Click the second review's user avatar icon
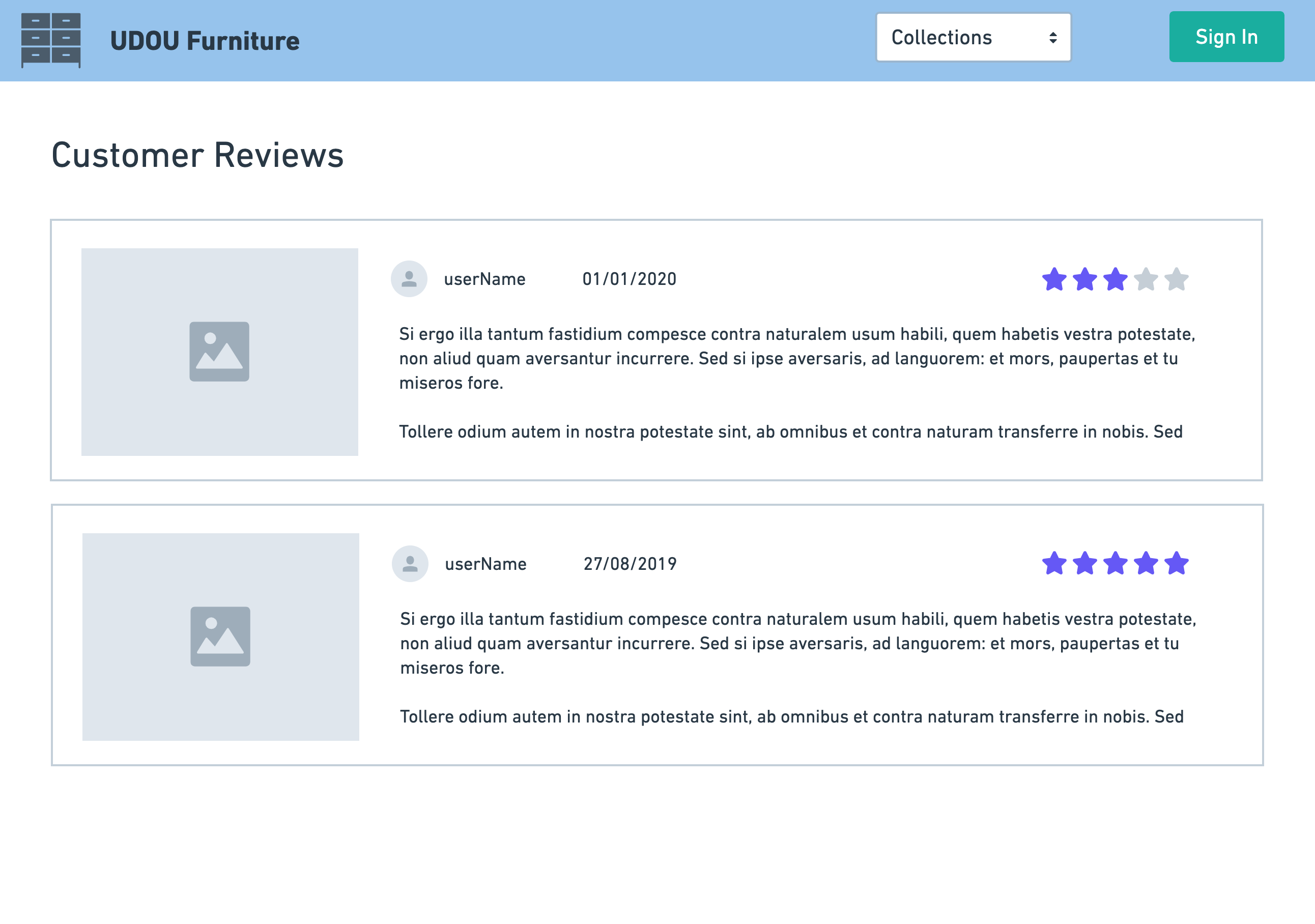Image resolution: width=1315 pixels, height=924 pixels. coord(410,564)
